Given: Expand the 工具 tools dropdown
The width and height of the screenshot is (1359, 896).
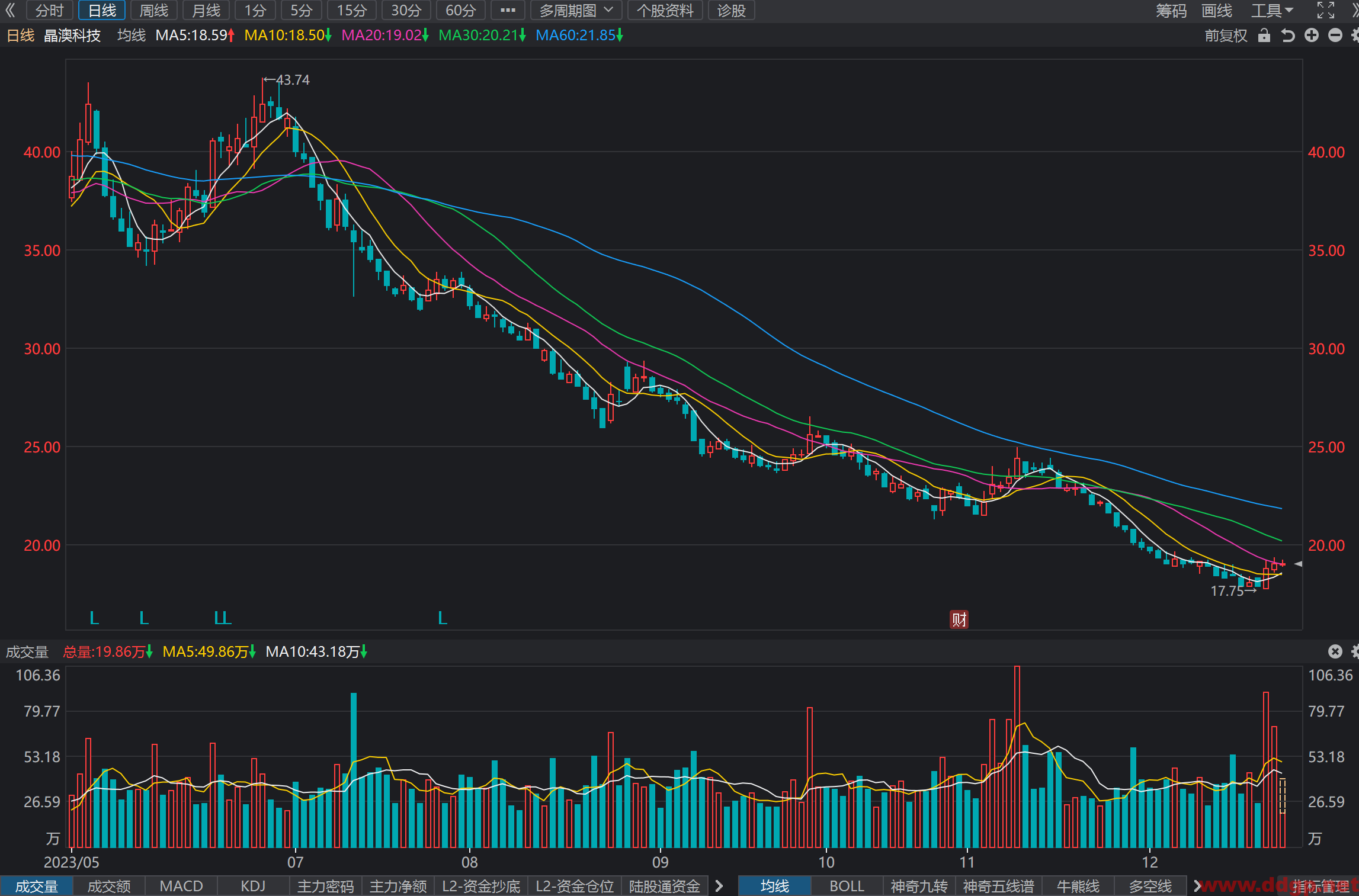Looking at the screenshot, I should click(x=1272, y=10).
